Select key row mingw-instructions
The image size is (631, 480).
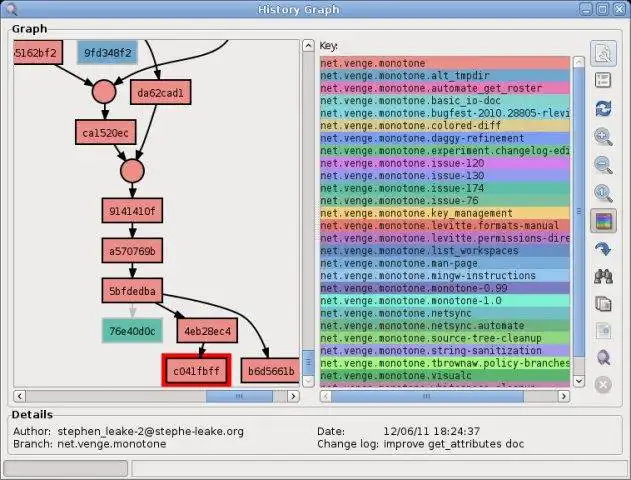[x=445, y=276]
